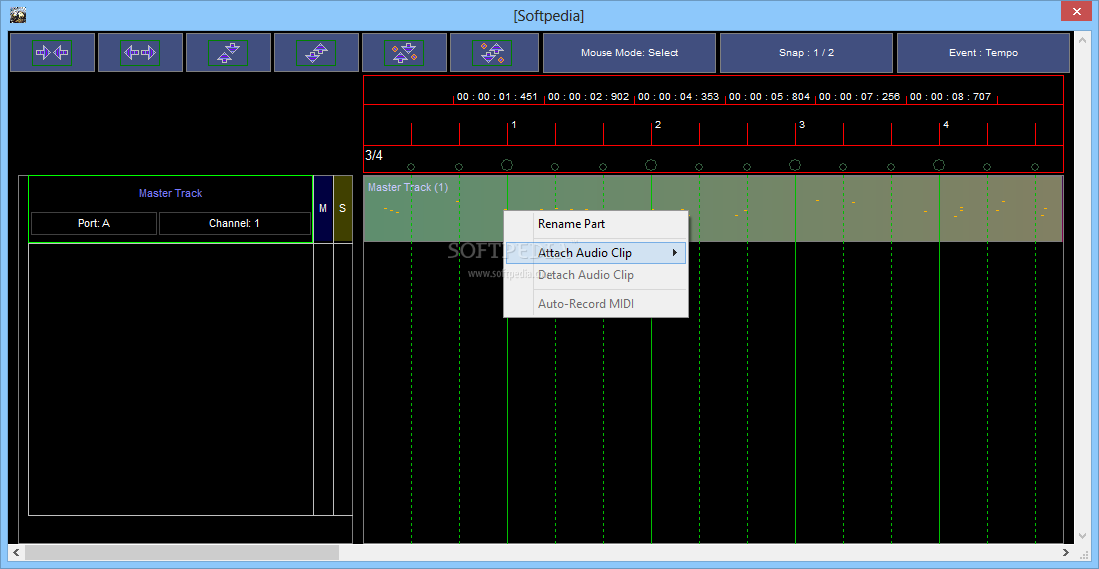The height and width of the screenshot is (569, 1099).
Task: Select the Master Track (1) part label
Action: [x=408, y=188]
